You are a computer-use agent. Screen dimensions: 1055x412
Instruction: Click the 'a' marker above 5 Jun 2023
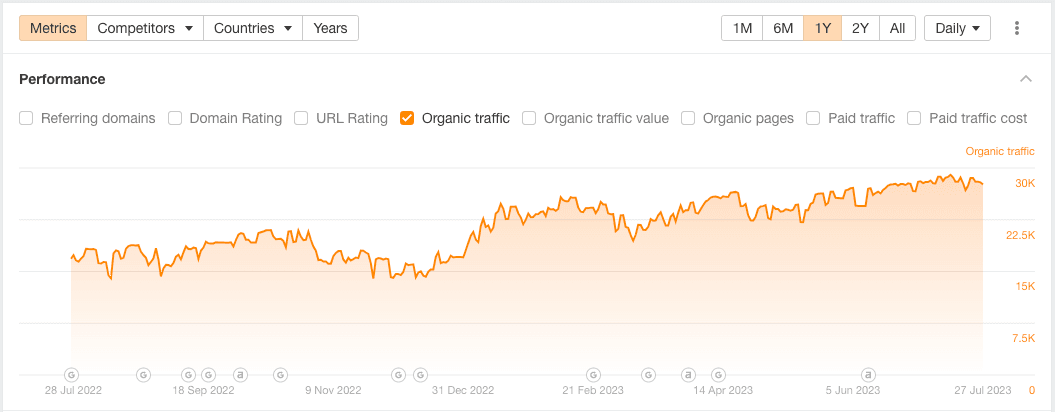[869, 375]
